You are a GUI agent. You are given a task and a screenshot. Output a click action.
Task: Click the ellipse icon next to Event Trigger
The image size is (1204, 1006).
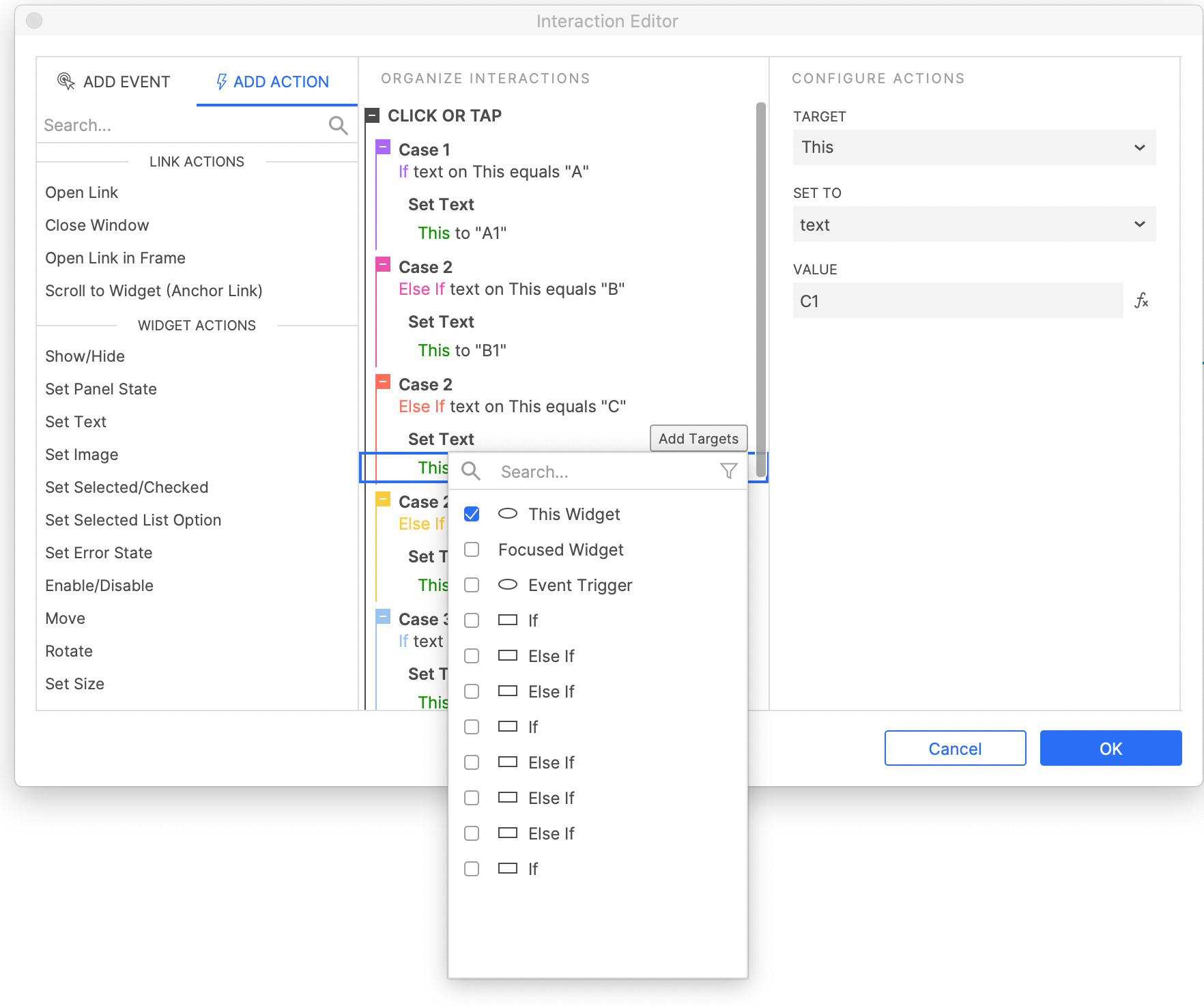click(507, 584)
